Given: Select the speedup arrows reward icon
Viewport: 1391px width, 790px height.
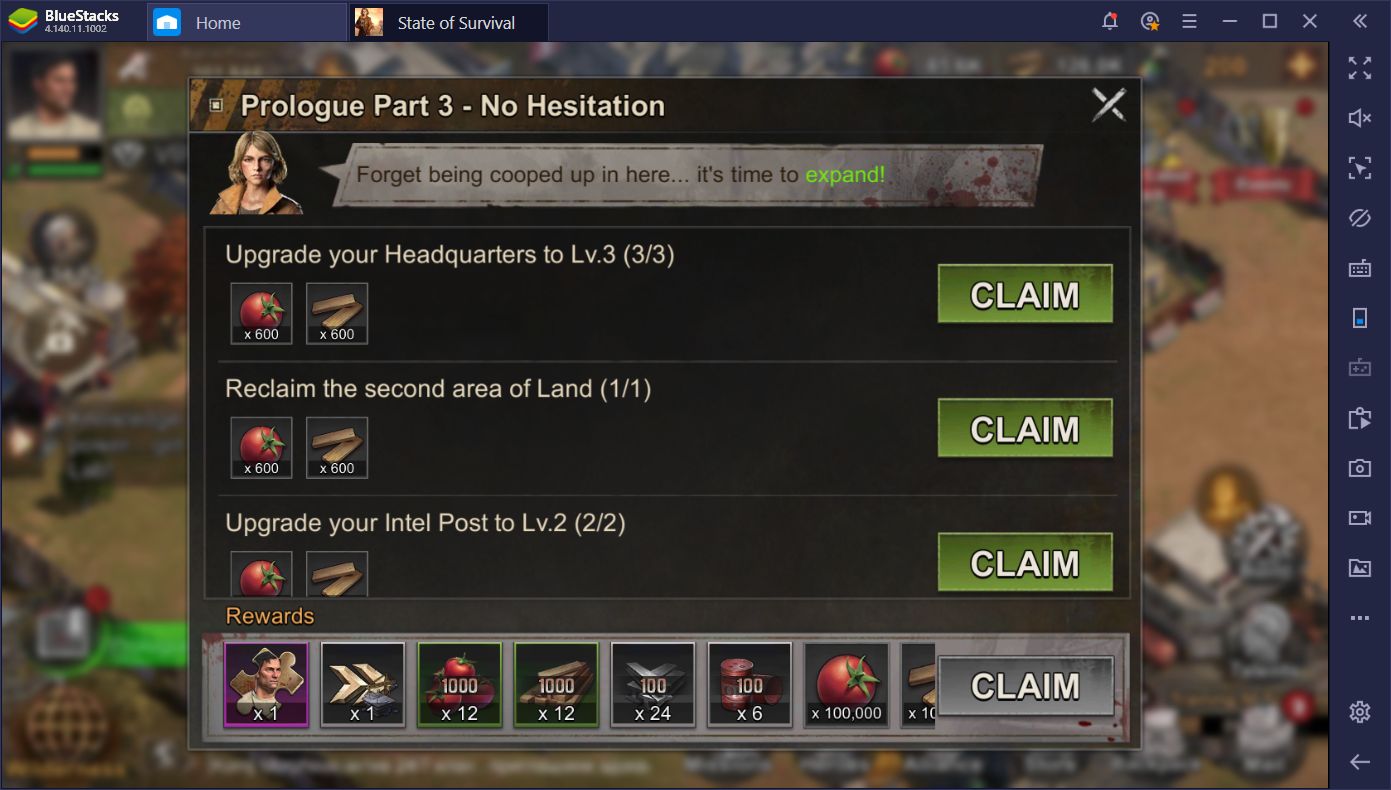Looking at the screenshot, I should pos(363,685).
